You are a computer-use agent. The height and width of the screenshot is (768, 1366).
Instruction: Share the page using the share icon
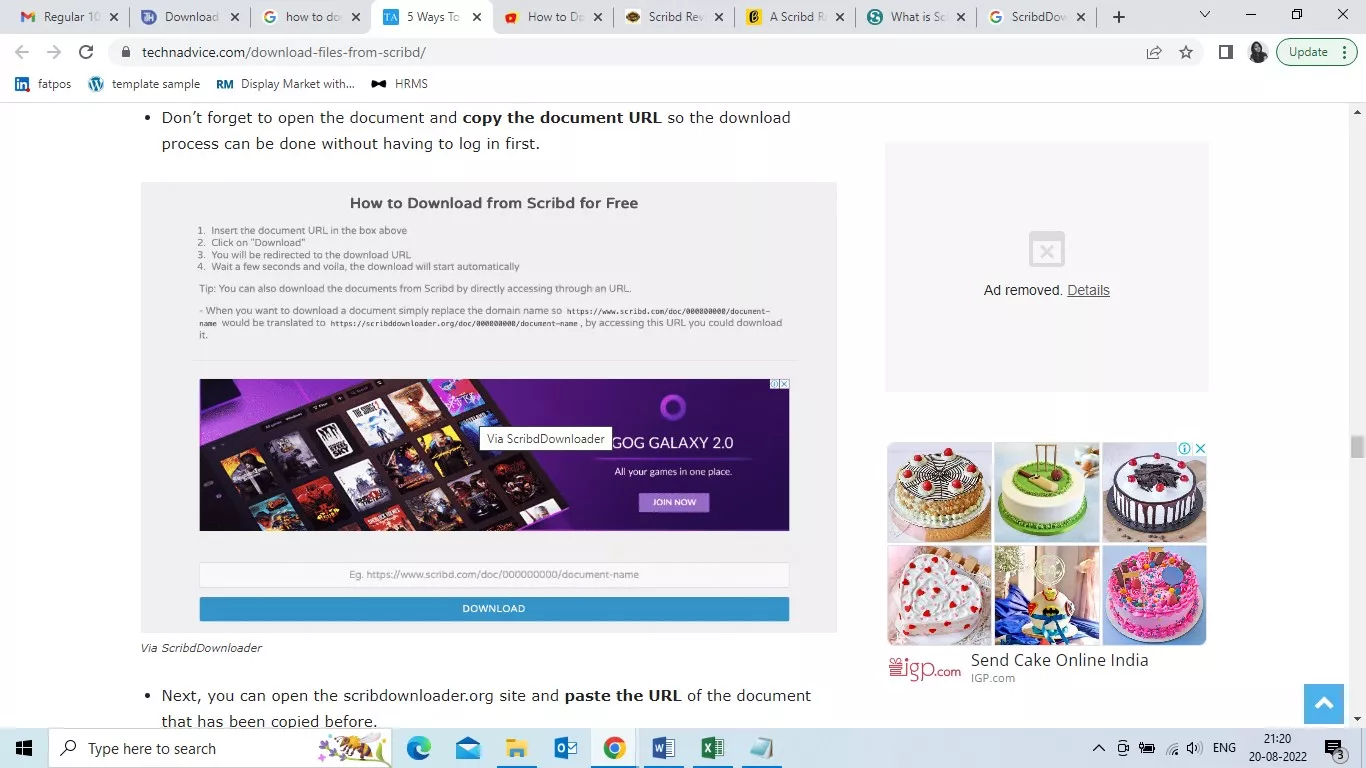pos(1153,52)
